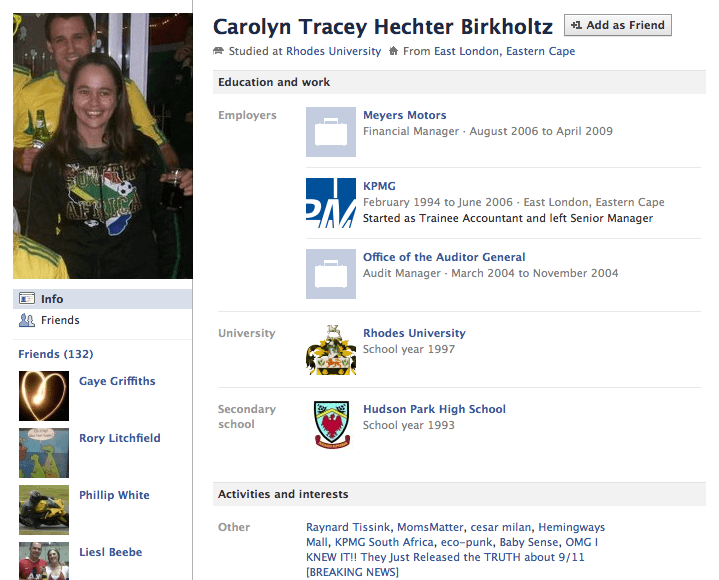Click the Rhodes University crest icon
The width and height of the screenshot is (719, 580).
click(331, 350)
